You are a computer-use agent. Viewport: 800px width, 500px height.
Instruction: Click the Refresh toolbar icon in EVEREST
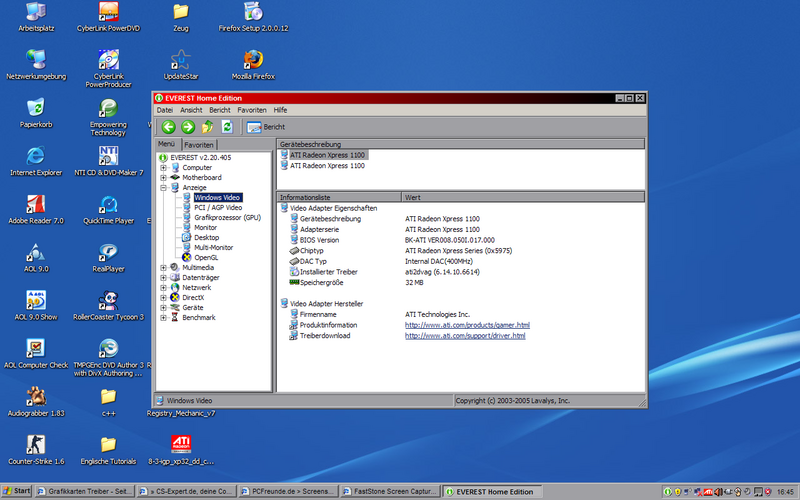click(x=227, y=127)
